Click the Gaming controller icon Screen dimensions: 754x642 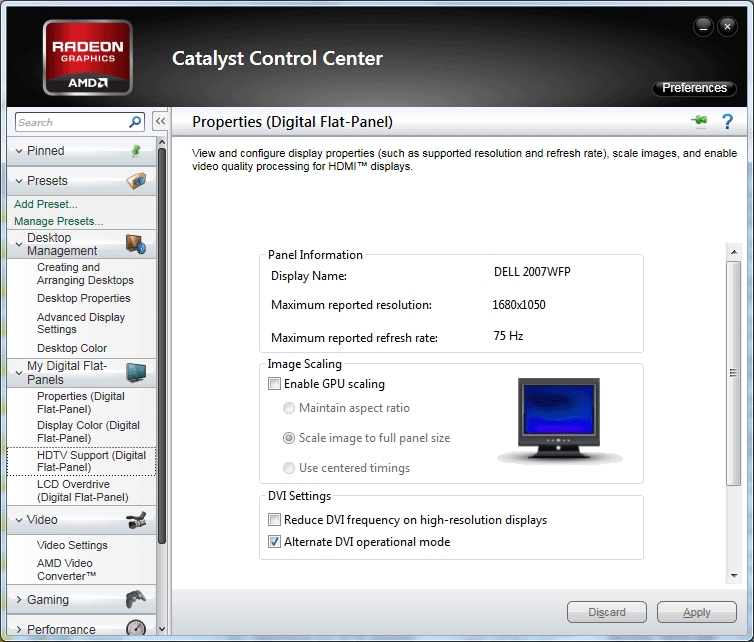pyautogui.click(x=136, y=599)
